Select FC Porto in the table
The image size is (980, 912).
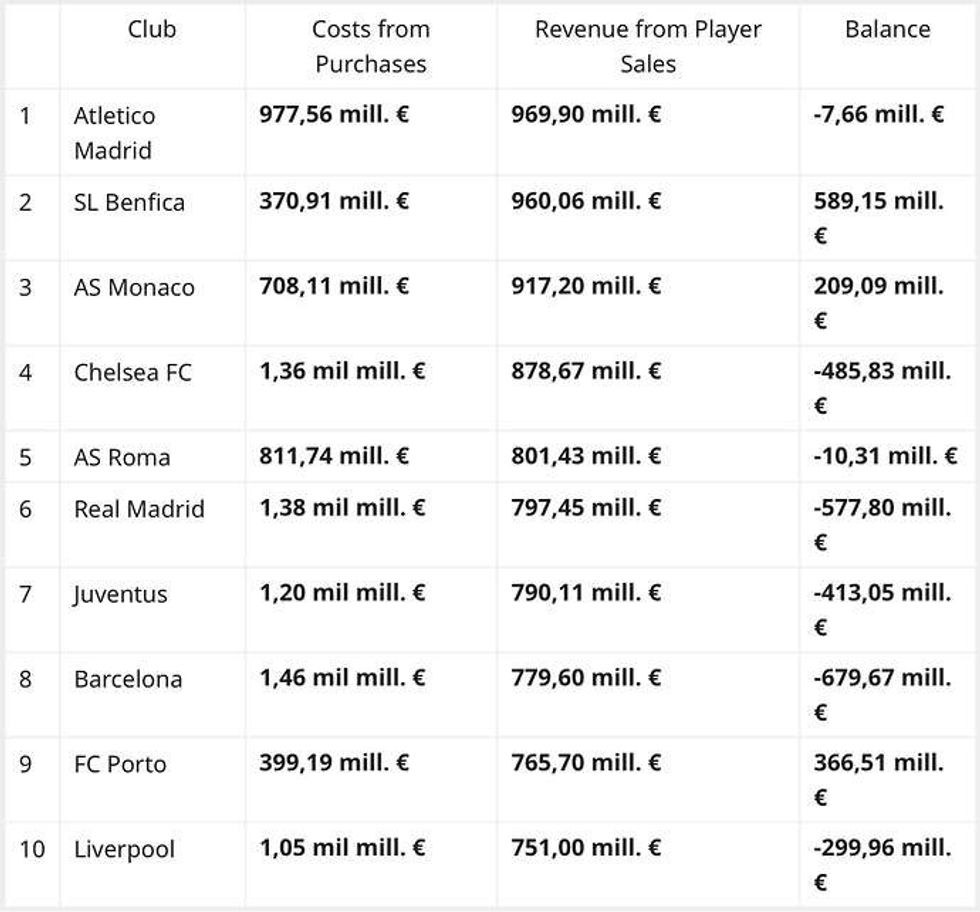click(x=120, y=765)
